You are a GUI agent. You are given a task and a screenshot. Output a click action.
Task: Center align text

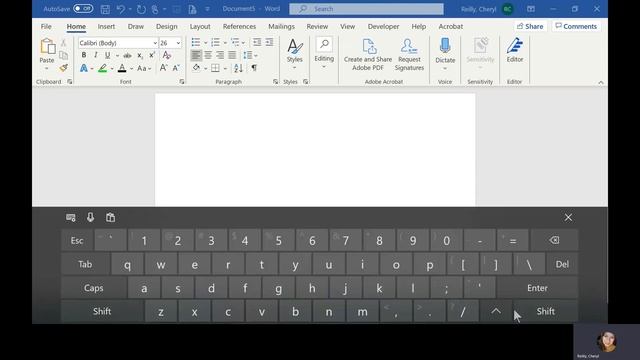[x=208, y=55]
